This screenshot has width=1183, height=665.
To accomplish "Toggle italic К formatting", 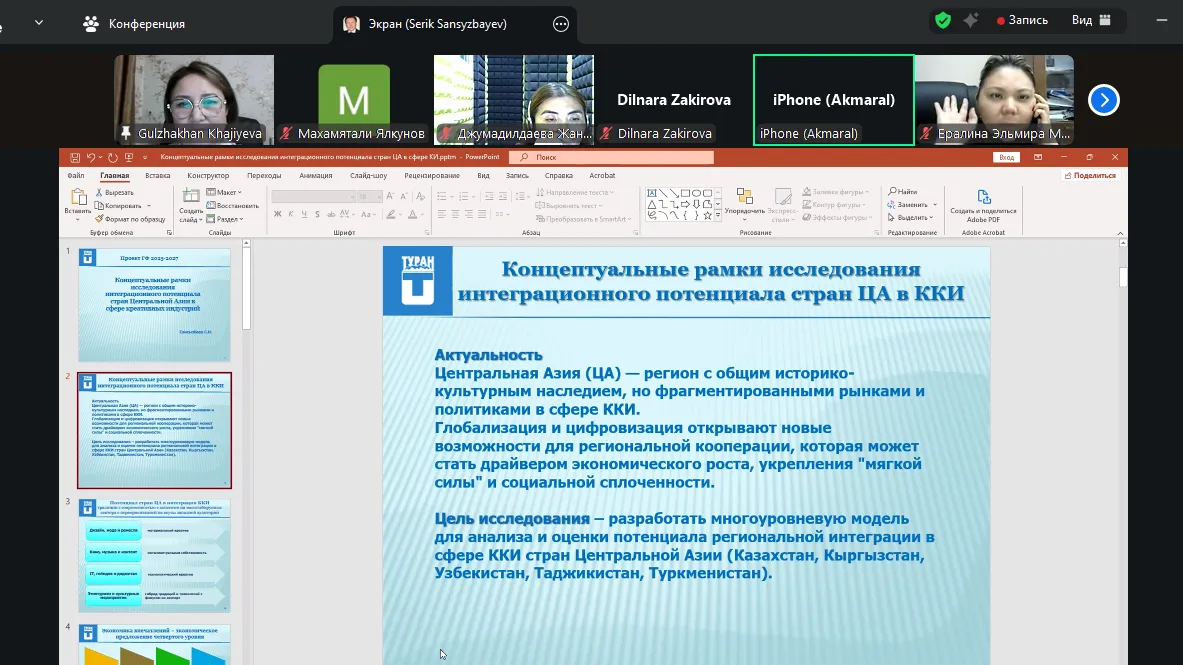I will (290, 214).
